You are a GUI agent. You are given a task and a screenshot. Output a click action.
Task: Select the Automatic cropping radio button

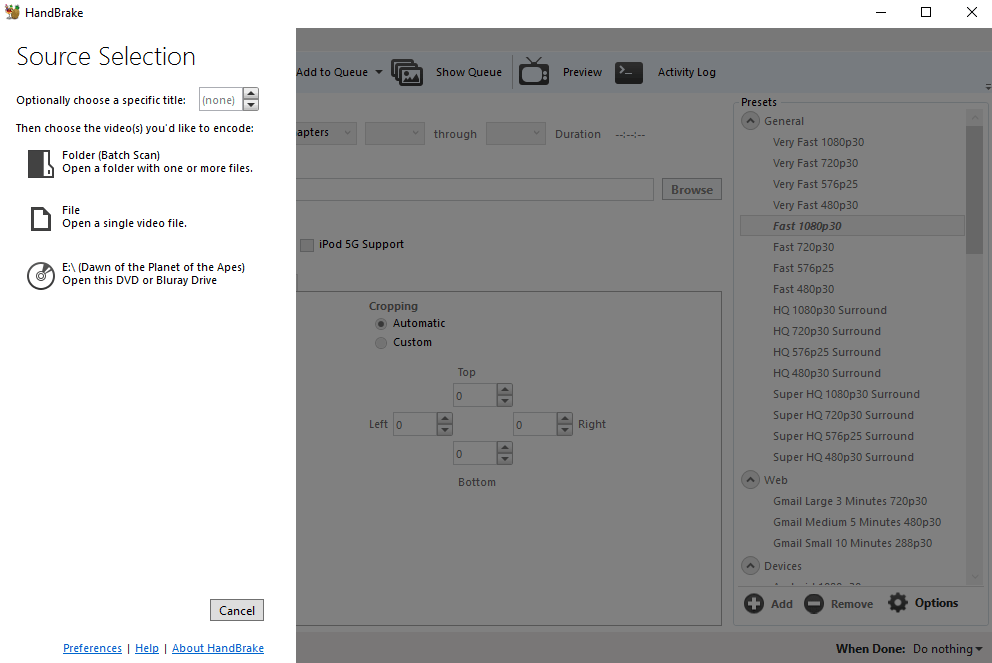(381, 324)
